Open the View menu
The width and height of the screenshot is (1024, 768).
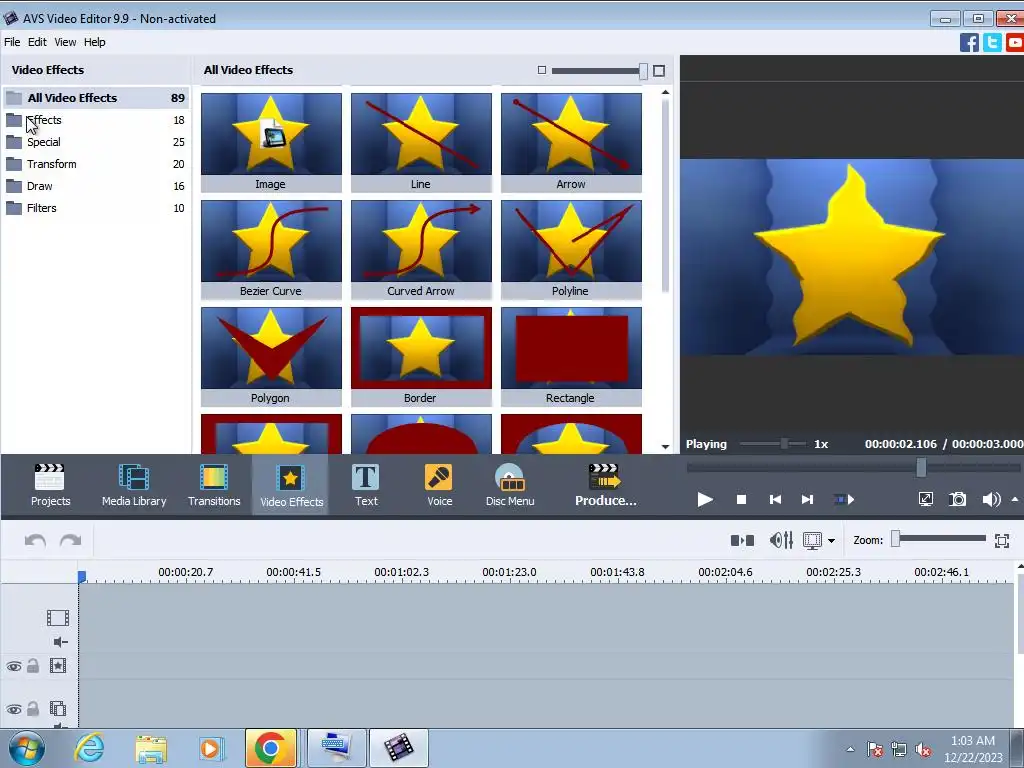(65, 42)
